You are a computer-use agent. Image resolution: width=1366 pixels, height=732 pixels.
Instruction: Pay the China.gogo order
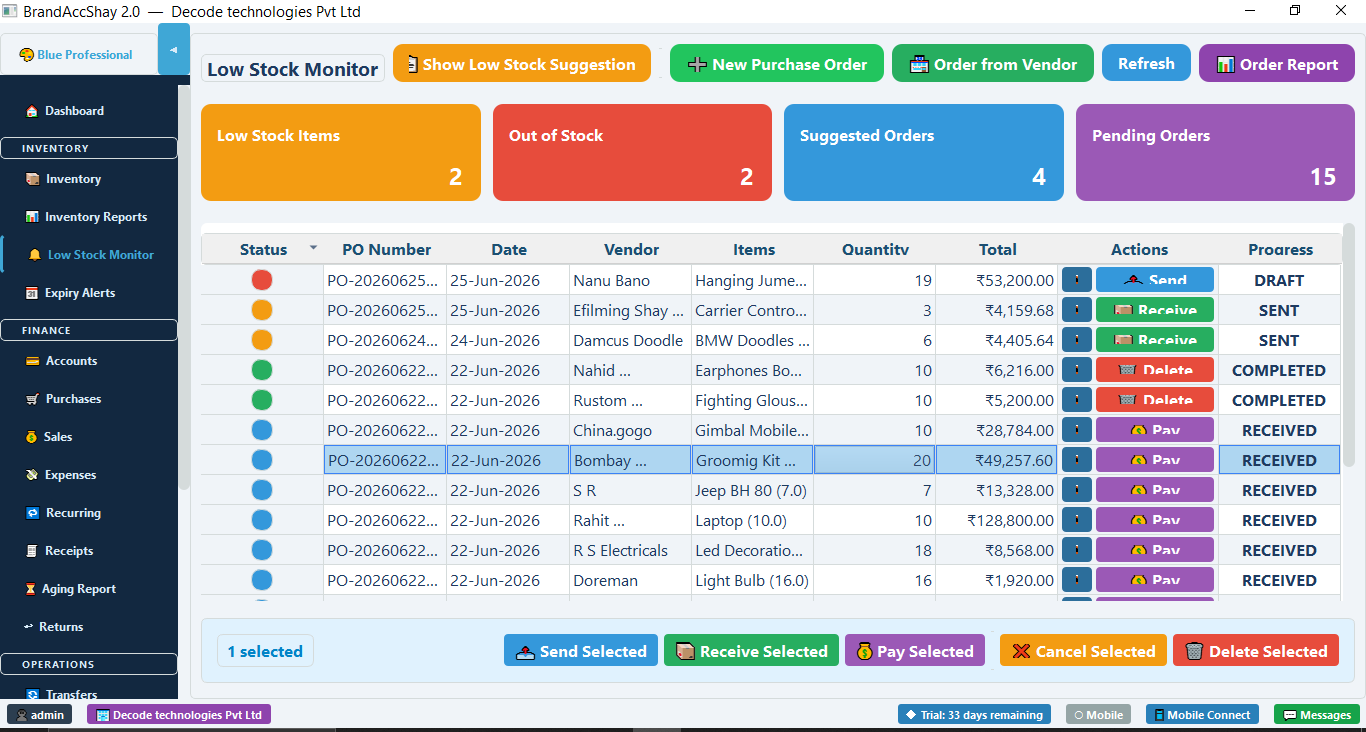point(1155,430)
